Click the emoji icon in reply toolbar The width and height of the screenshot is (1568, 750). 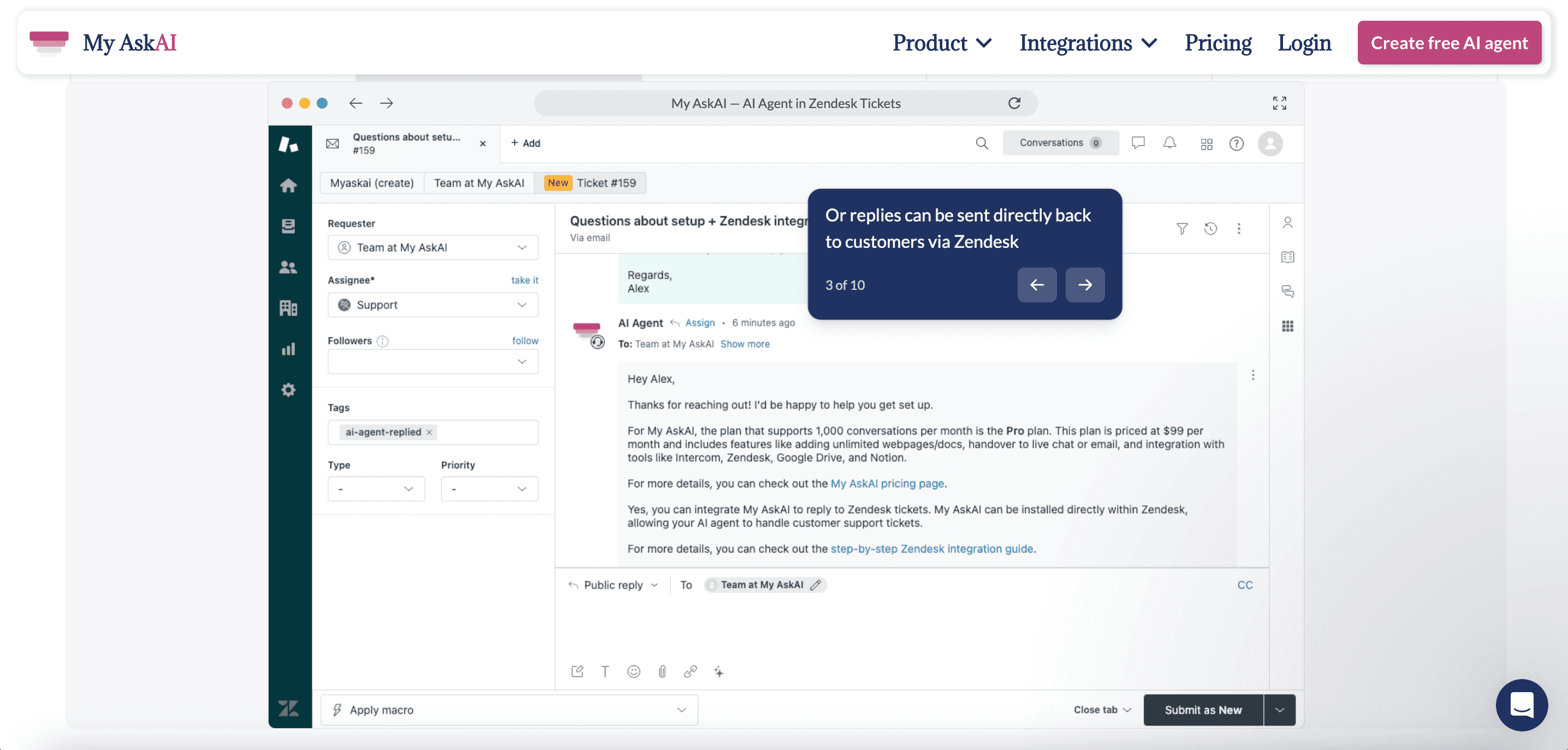[x=634, y=671]
